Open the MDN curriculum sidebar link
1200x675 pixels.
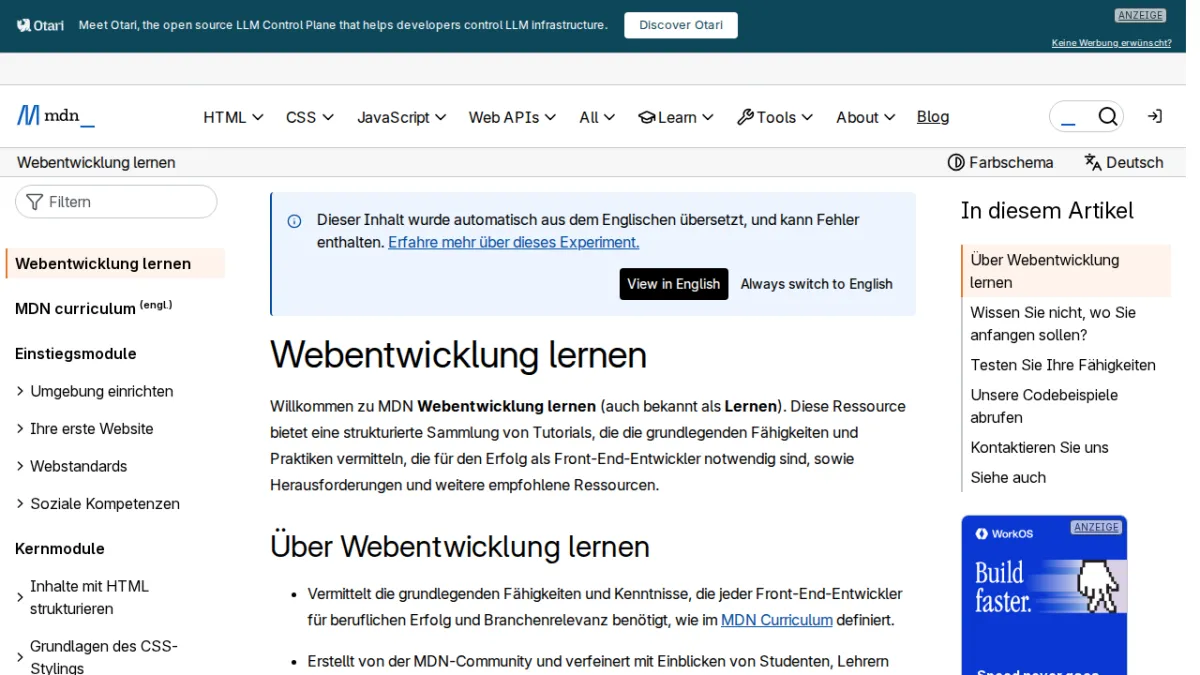point(93,308)
